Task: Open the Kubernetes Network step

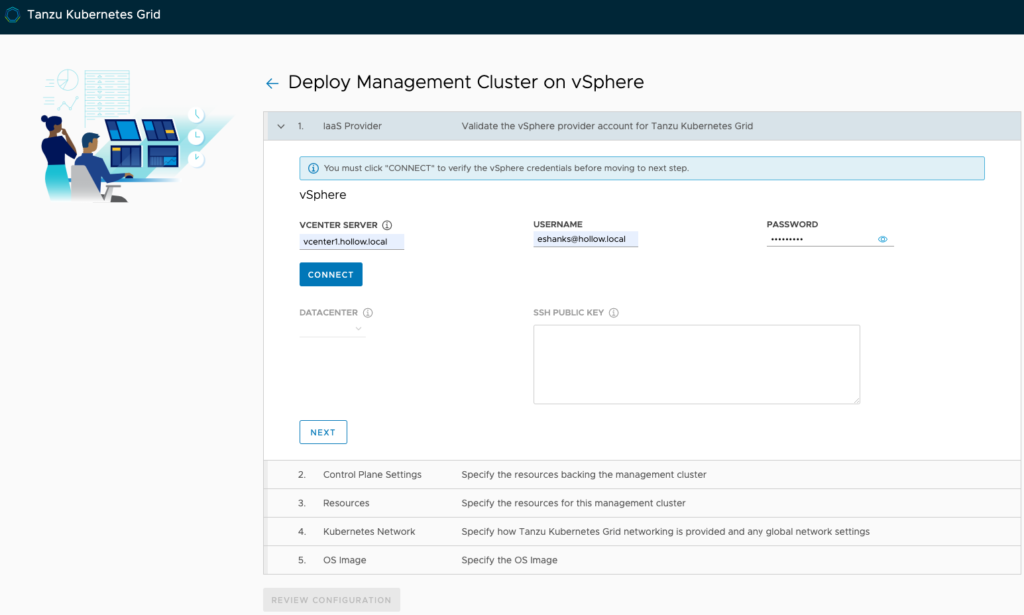Action: coord(369,532)
